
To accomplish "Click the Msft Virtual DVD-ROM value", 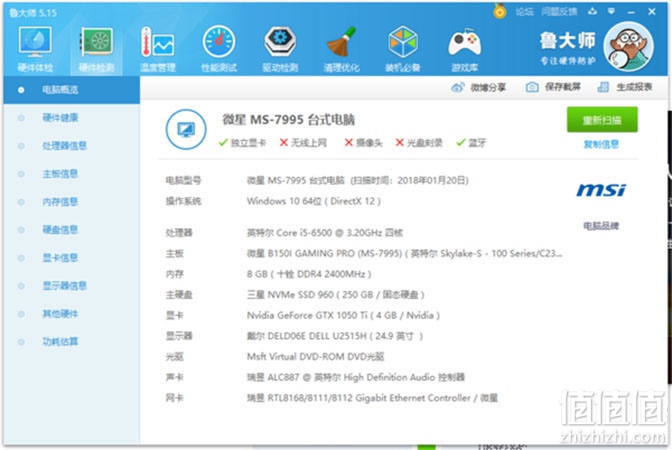I will 315,357.
